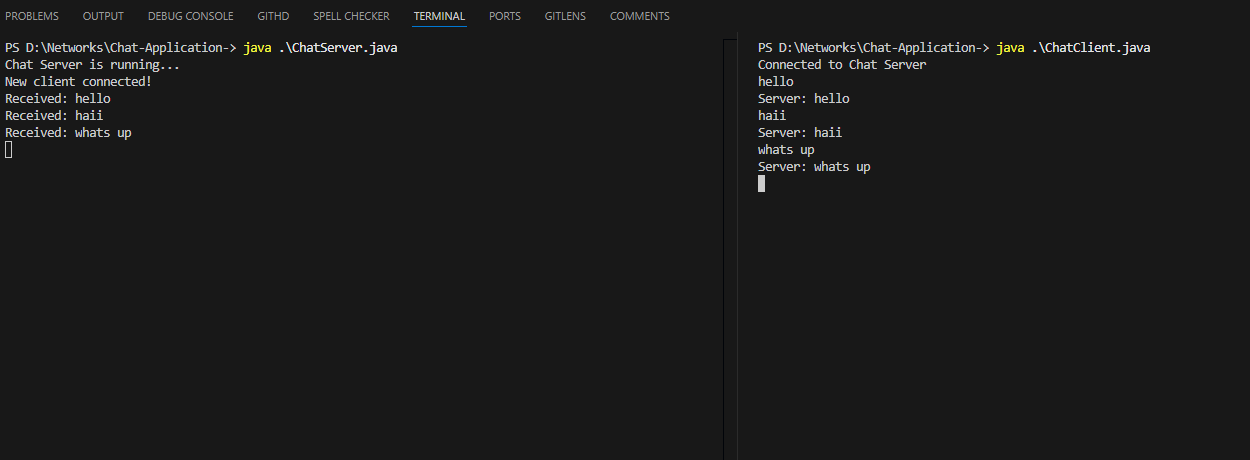Open the DEBUG CONSOLE tab
This screenshot has height=460, width=1250.
[190, 16]
